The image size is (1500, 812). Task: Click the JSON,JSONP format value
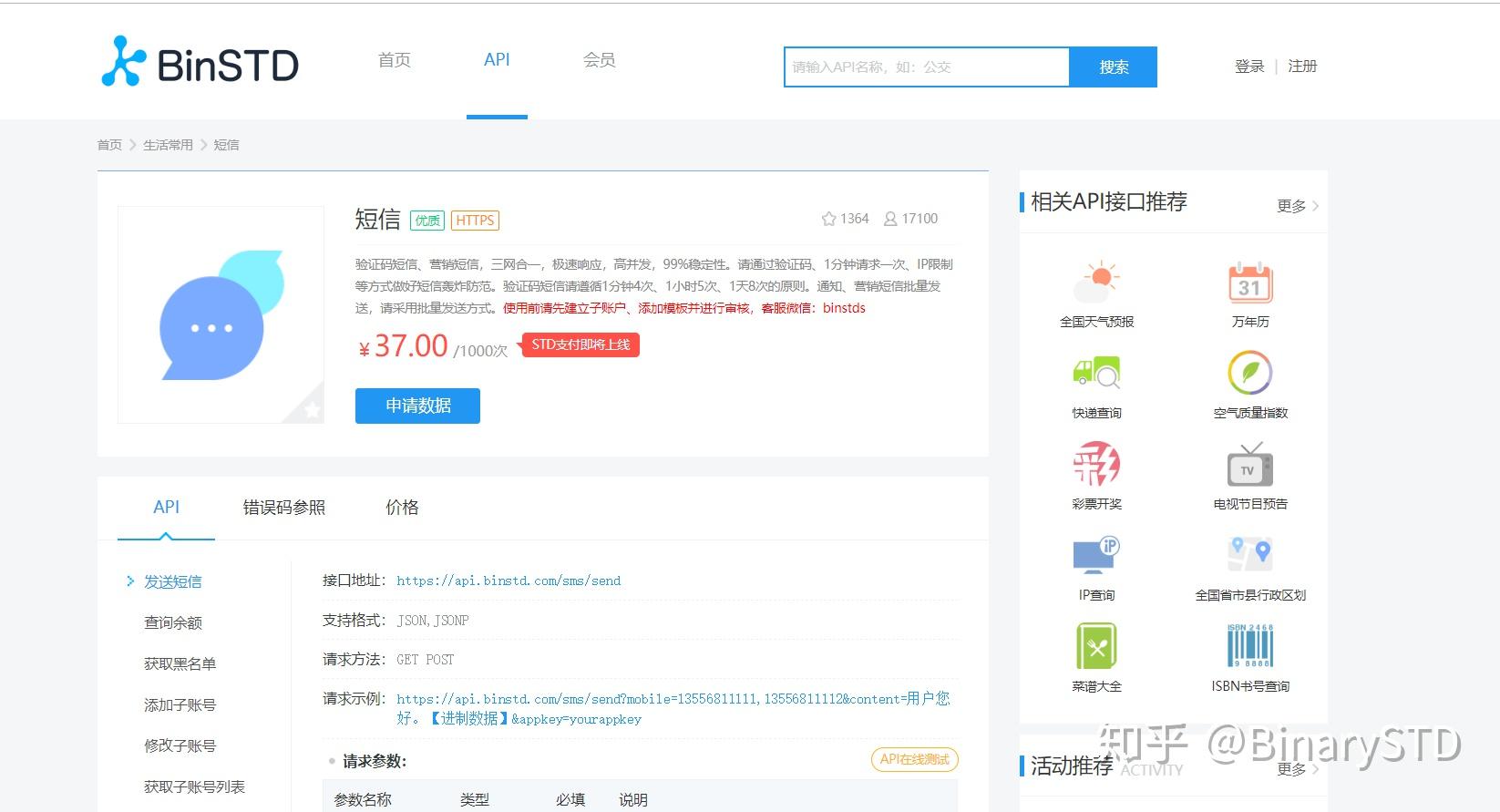[433, 621]
